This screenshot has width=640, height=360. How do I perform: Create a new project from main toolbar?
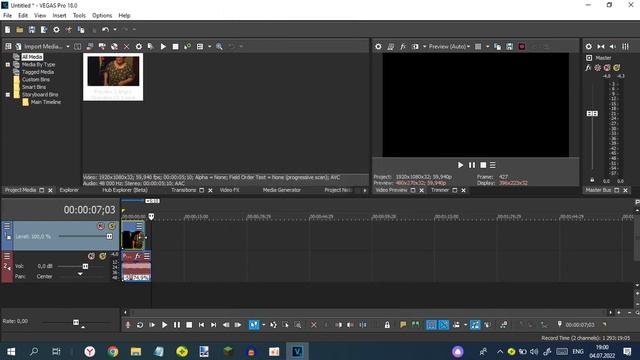coord(7,30)
